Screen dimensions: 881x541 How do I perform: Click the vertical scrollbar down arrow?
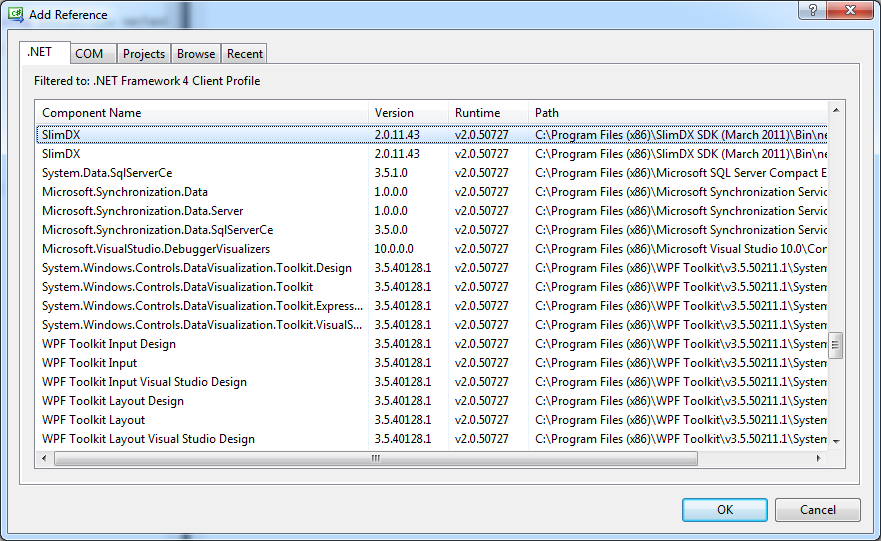pyautogui.click(x=836, y=442)
